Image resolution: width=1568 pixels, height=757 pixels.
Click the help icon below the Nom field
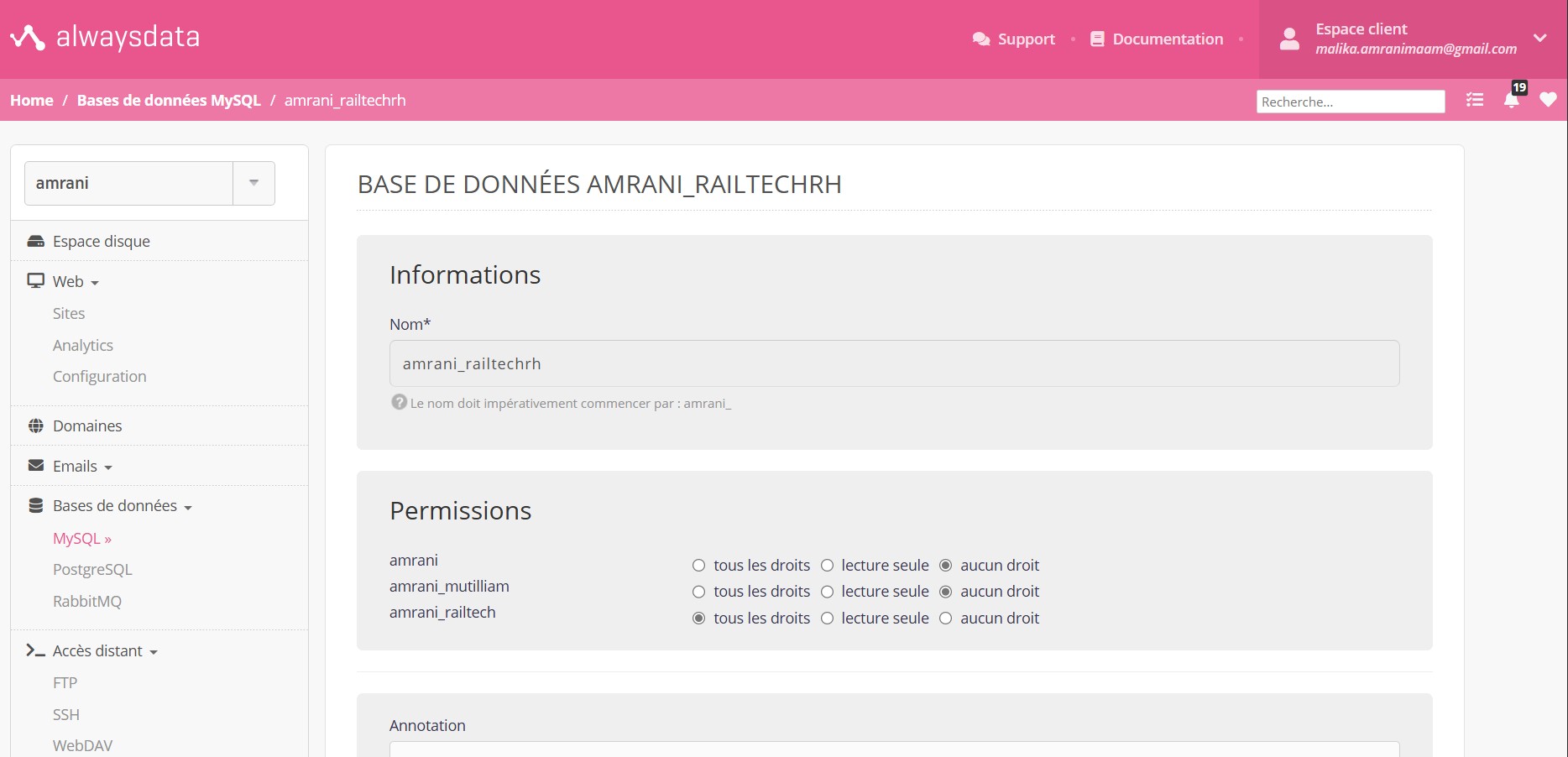click(400, 402)
